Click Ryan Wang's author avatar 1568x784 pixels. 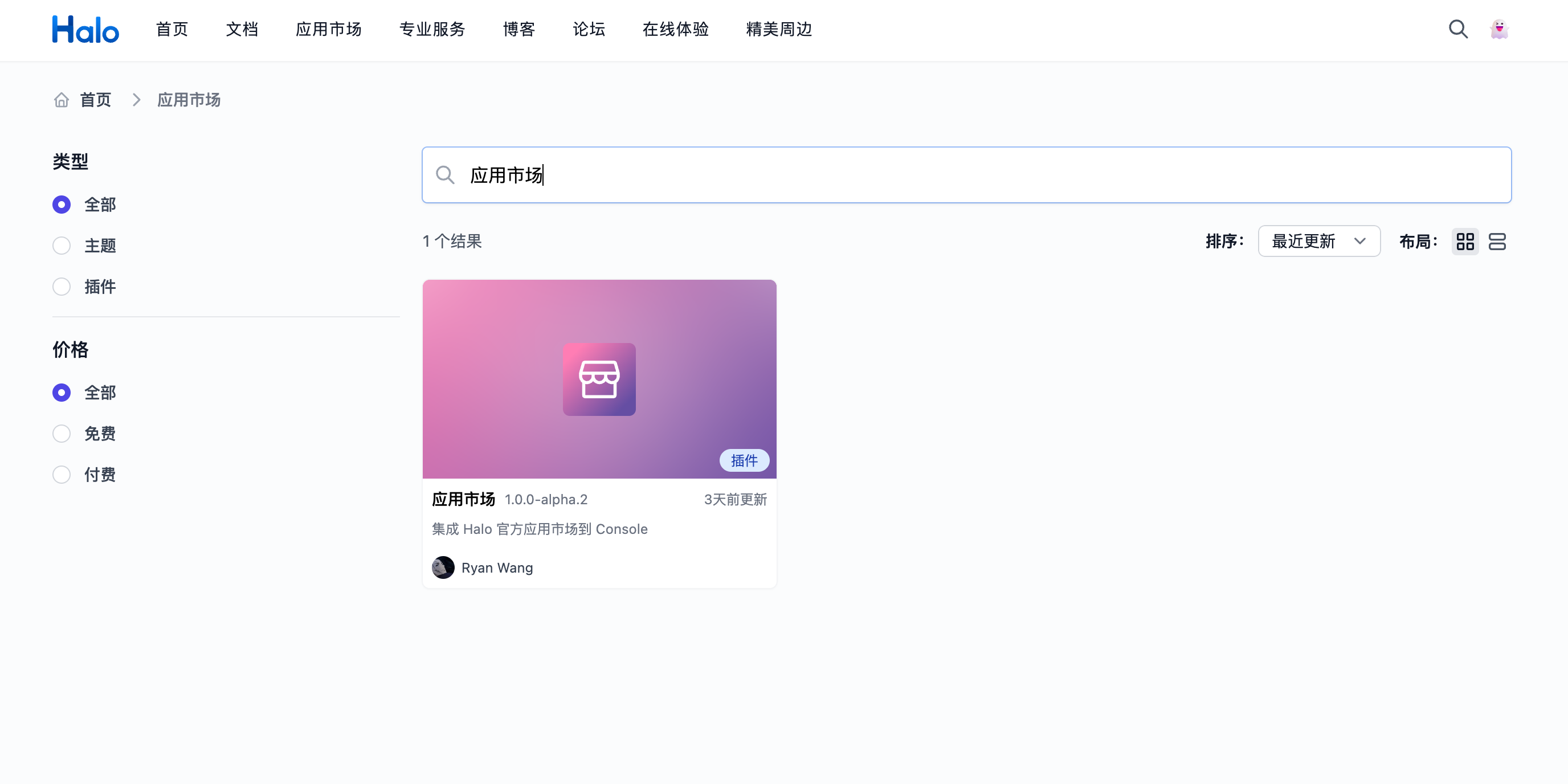443,567
